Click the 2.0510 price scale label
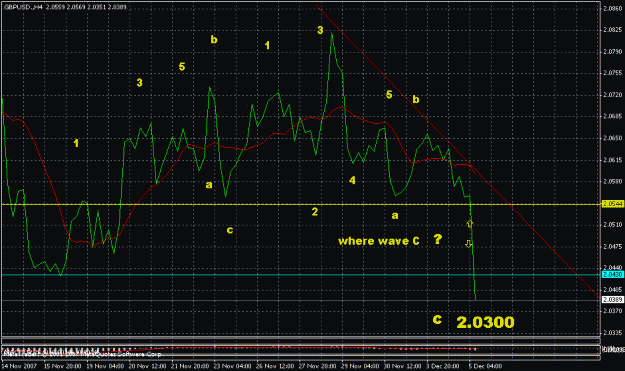The image size is (625, 371). point(613,225)
